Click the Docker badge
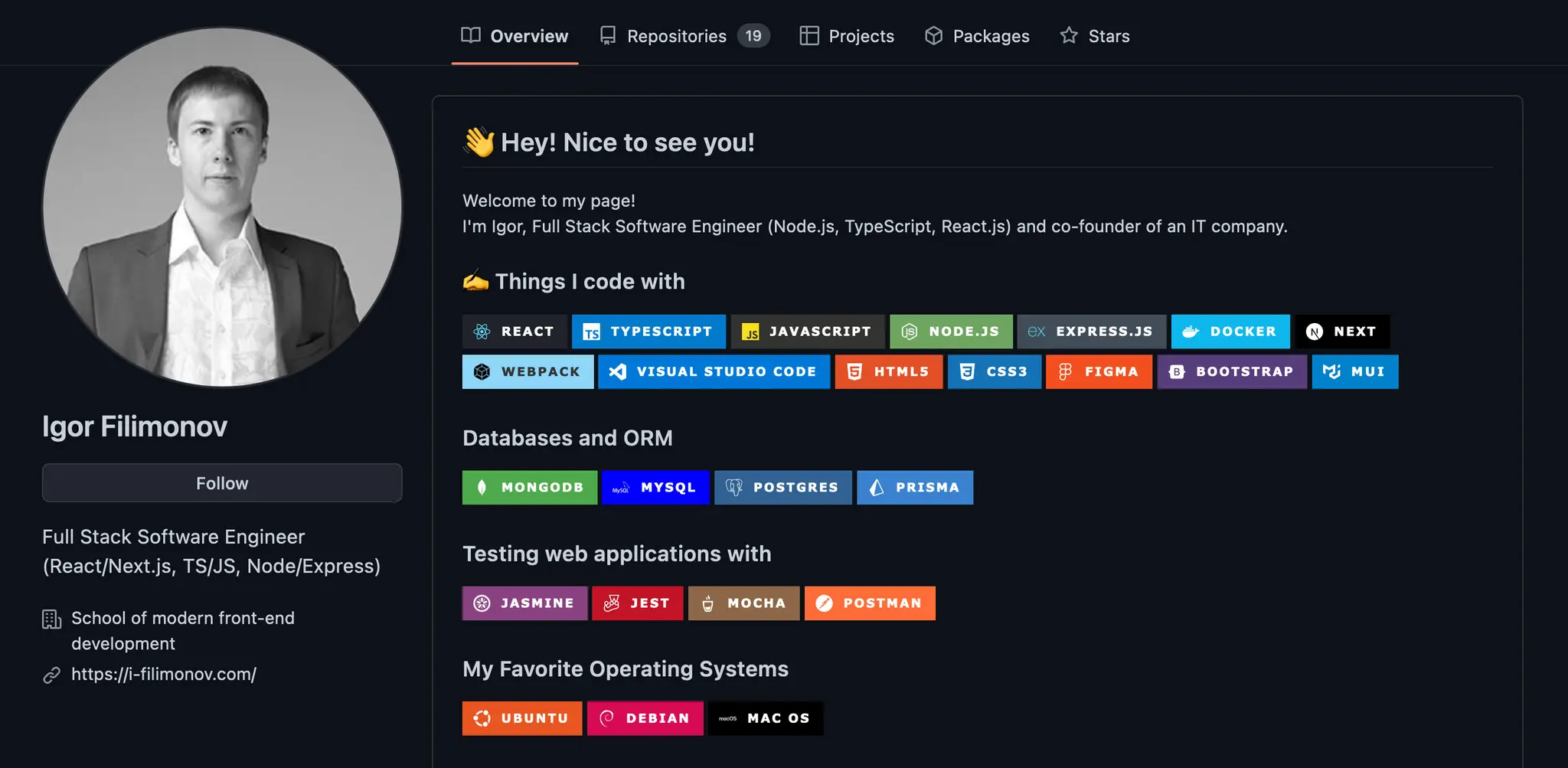1568x768 pixels. click(1230, 332)
